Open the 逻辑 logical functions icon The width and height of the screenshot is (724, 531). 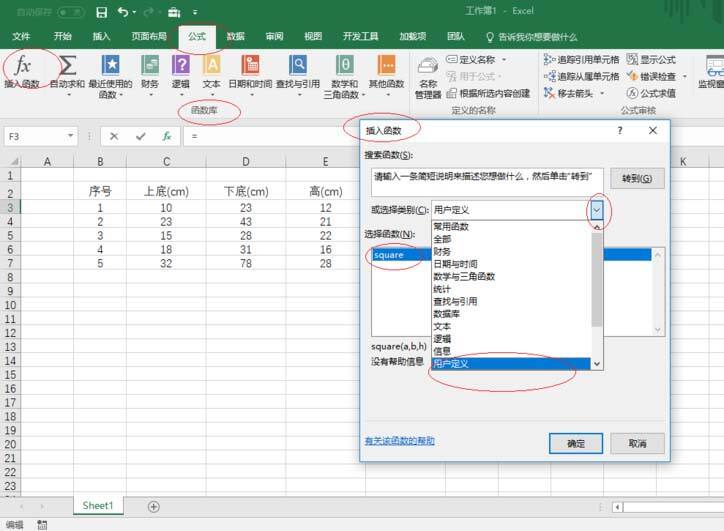click(x=180, y=66)
